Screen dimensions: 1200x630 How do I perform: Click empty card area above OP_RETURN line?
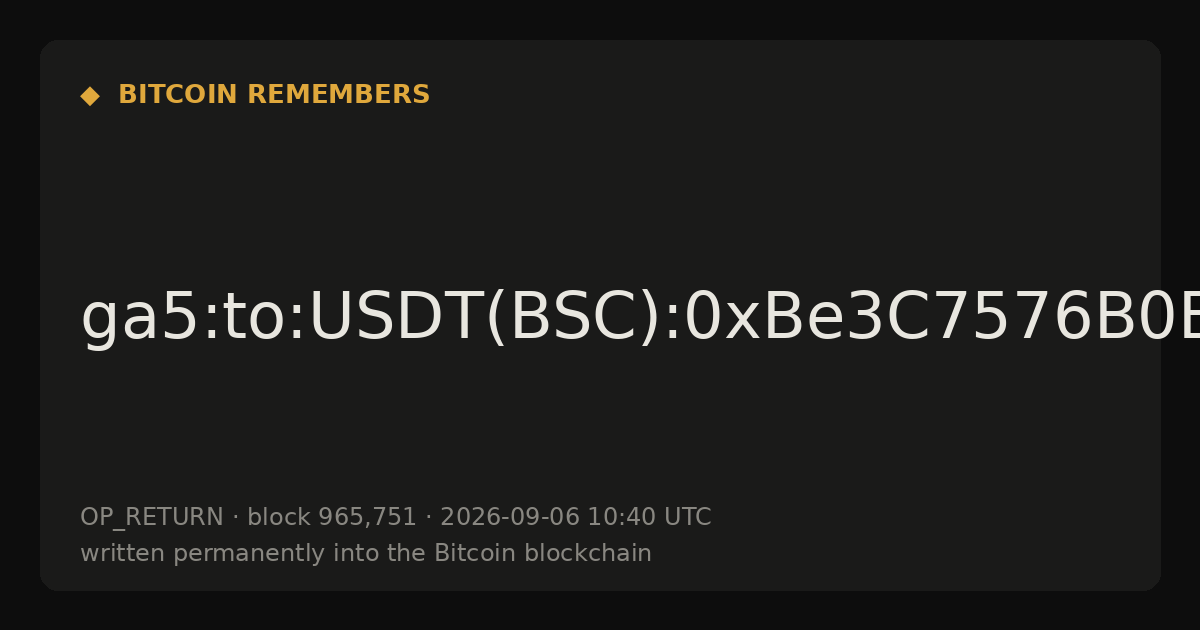[x=600, y=430]
